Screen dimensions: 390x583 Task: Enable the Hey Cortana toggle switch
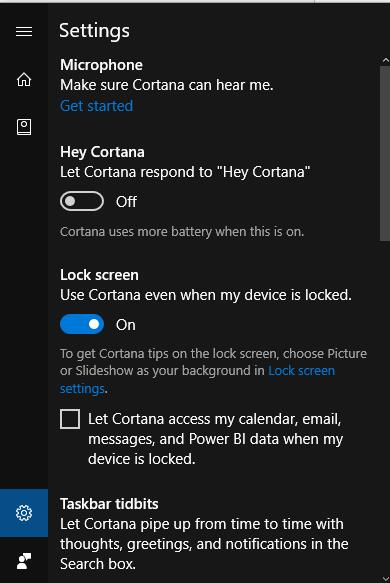[x=82, y=201]
